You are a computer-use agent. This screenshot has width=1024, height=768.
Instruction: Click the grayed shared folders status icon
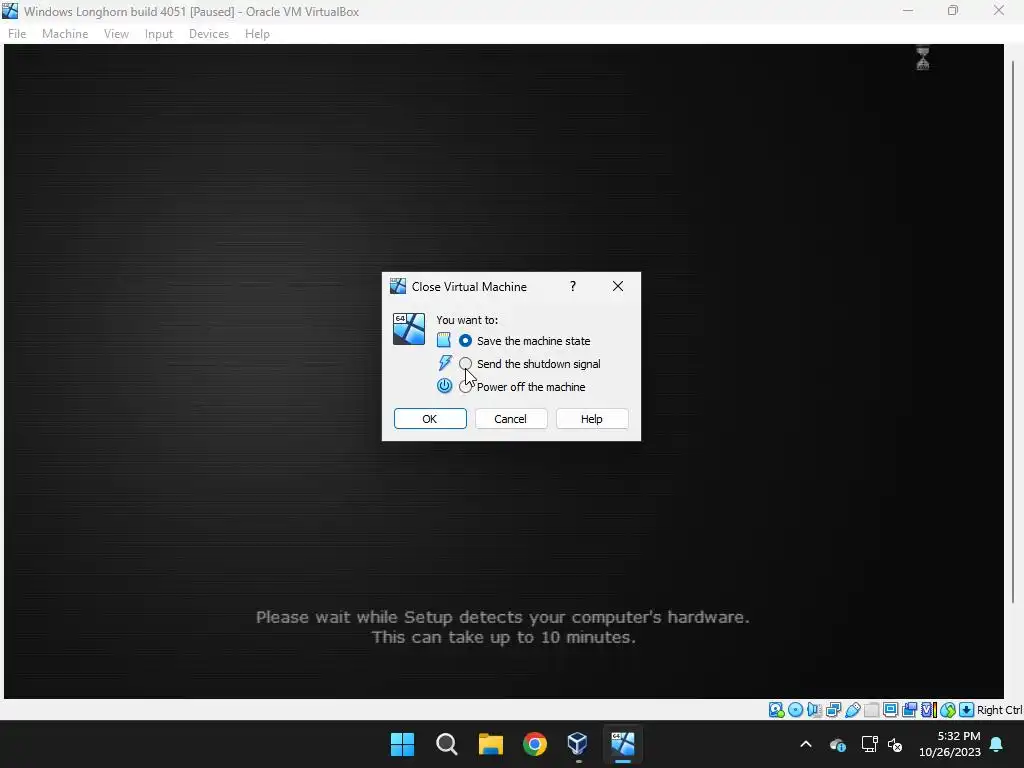tap(871, 710)
